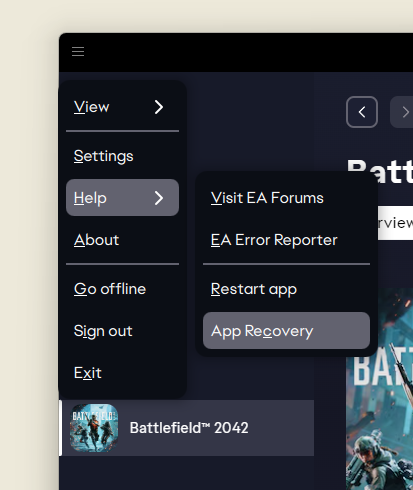Go forward with the right arrow button
This screenshot has width=413, height=490.
[x=402, y=112]
